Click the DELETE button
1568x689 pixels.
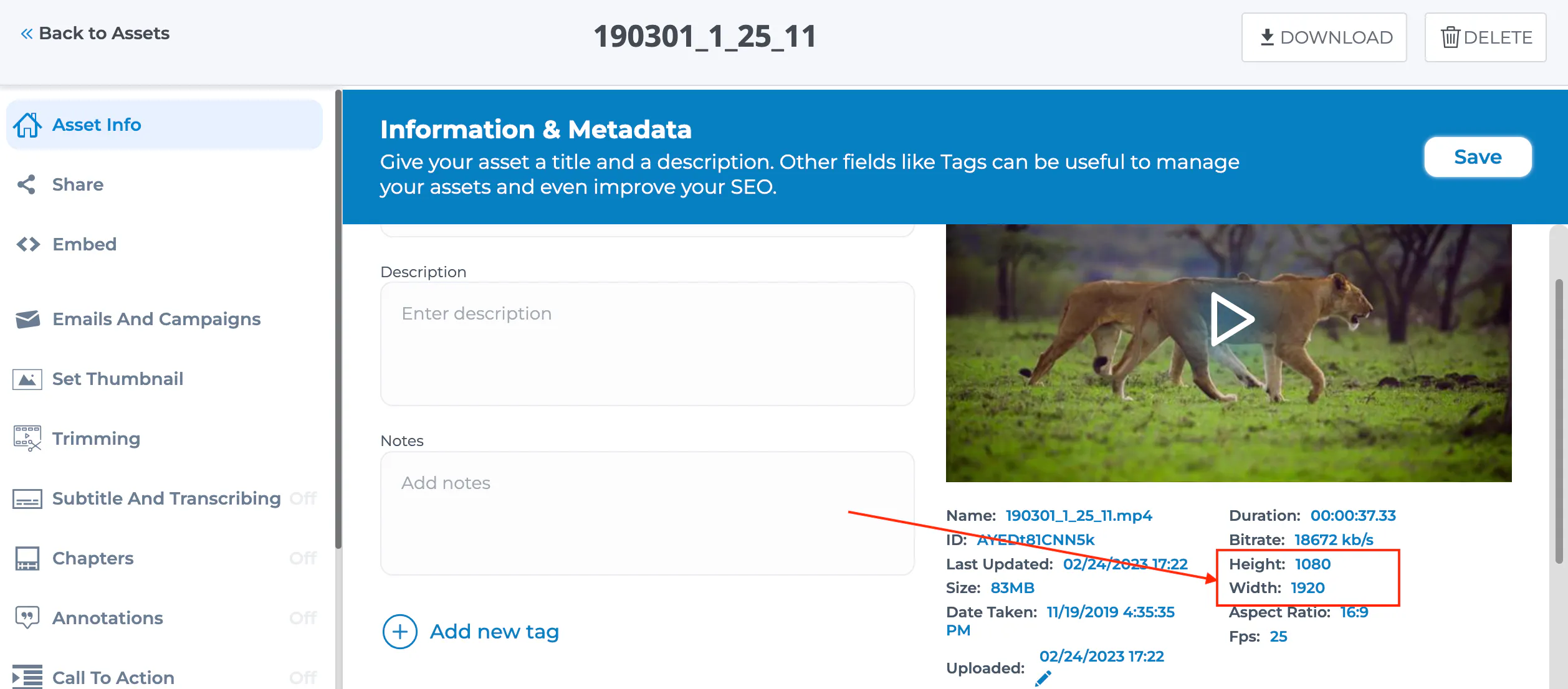point(1486,37)
